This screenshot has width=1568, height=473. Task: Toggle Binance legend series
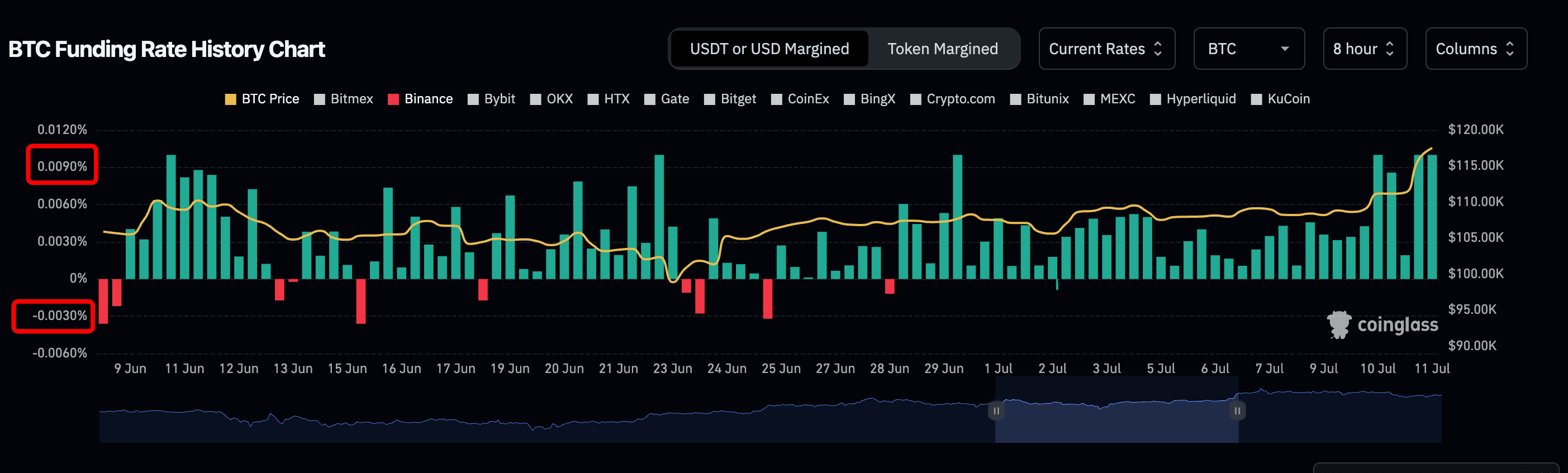421,99
